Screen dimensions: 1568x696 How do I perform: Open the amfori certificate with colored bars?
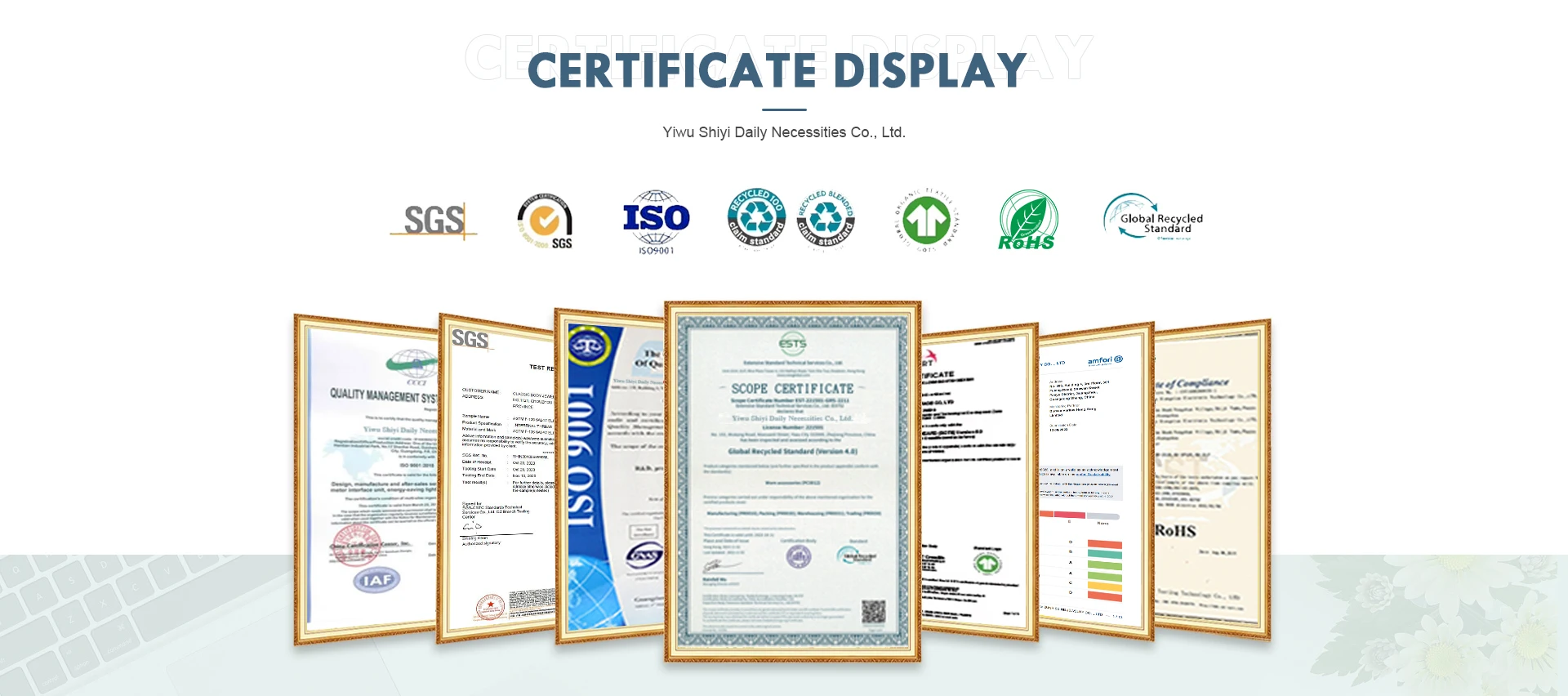[1095, 482]
